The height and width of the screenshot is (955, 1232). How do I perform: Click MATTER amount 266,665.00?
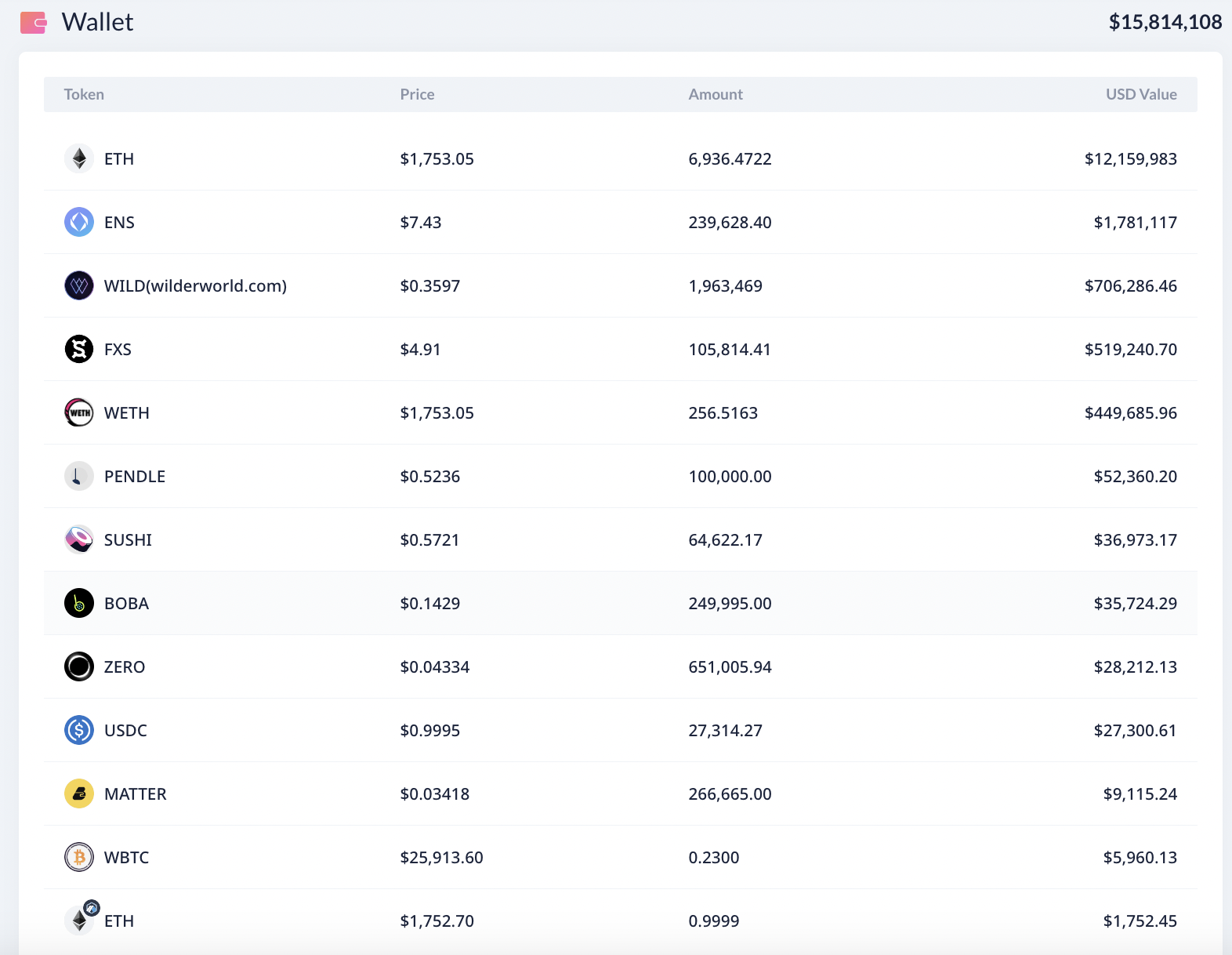pyautogui.click(x=730, y=794)
